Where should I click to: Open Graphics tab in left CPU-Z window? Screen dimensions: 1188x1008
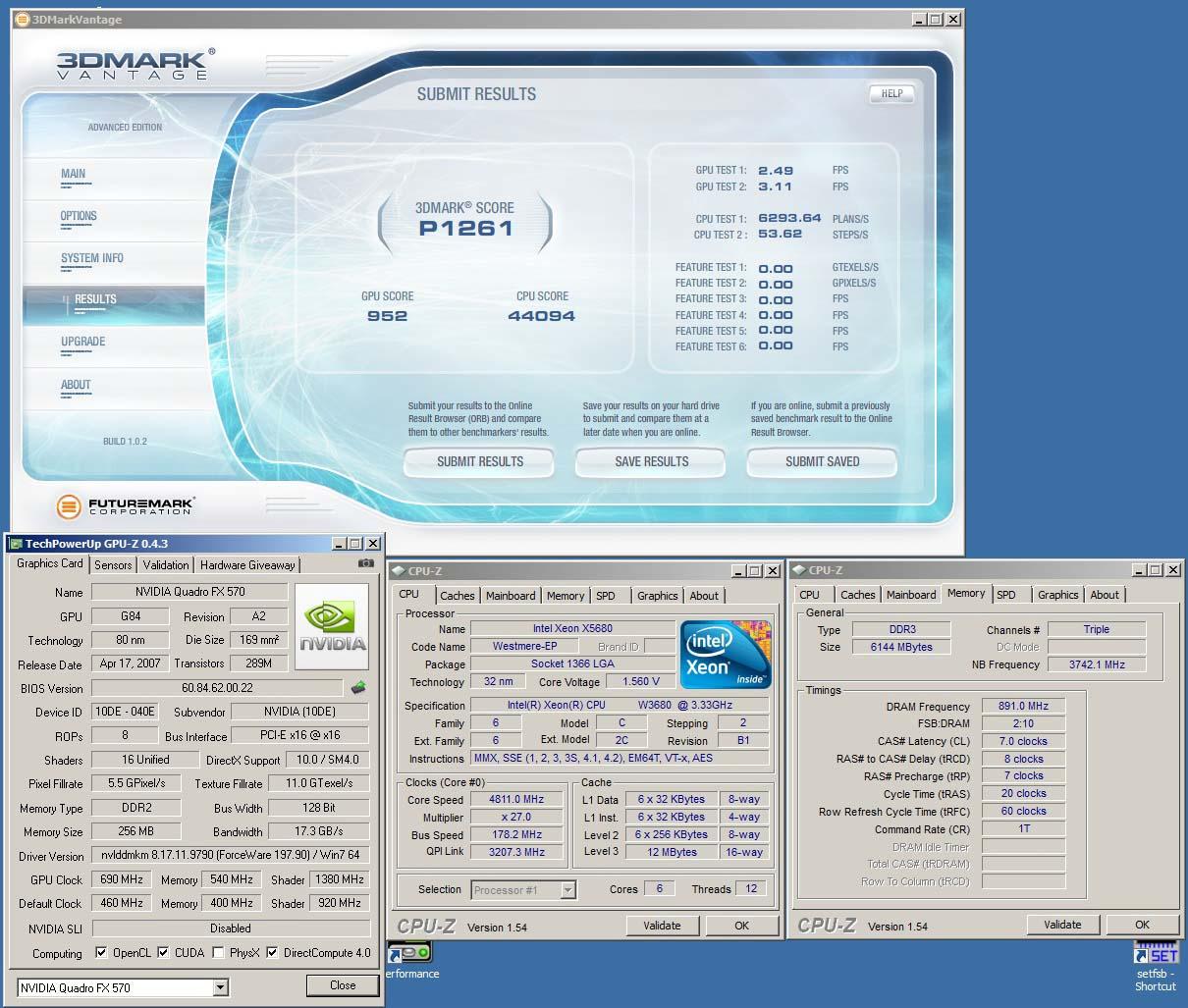pos(658,596)
